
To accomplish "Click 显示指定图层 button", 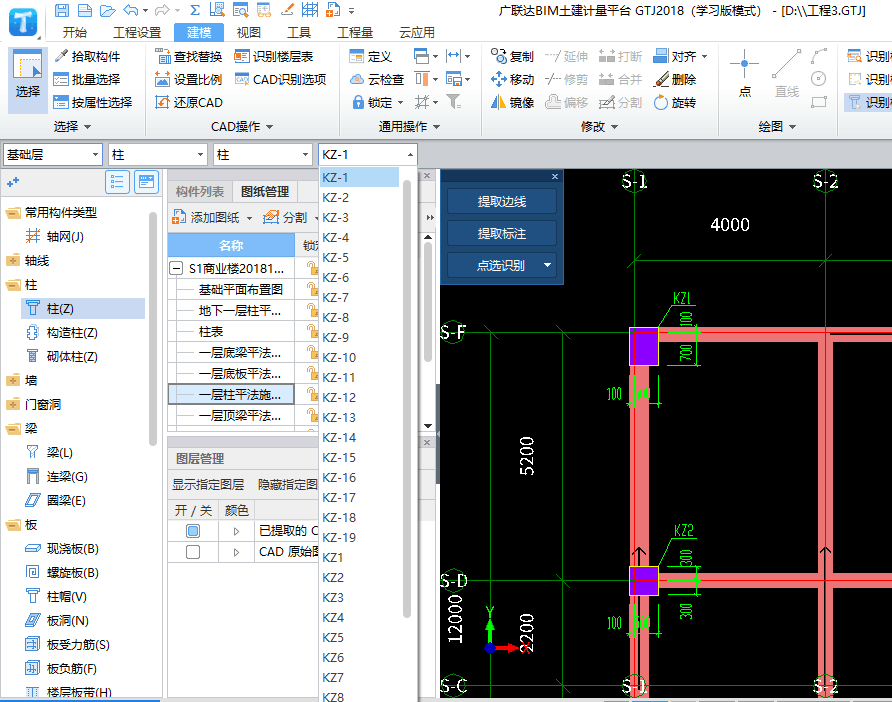I will coord(208,485).
